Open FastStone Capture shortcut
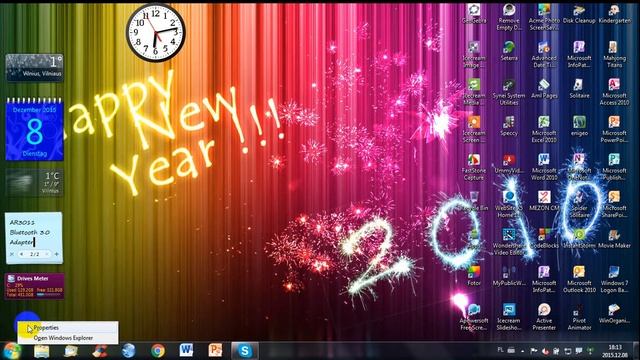The image size is (640, 360). [474, 167]
